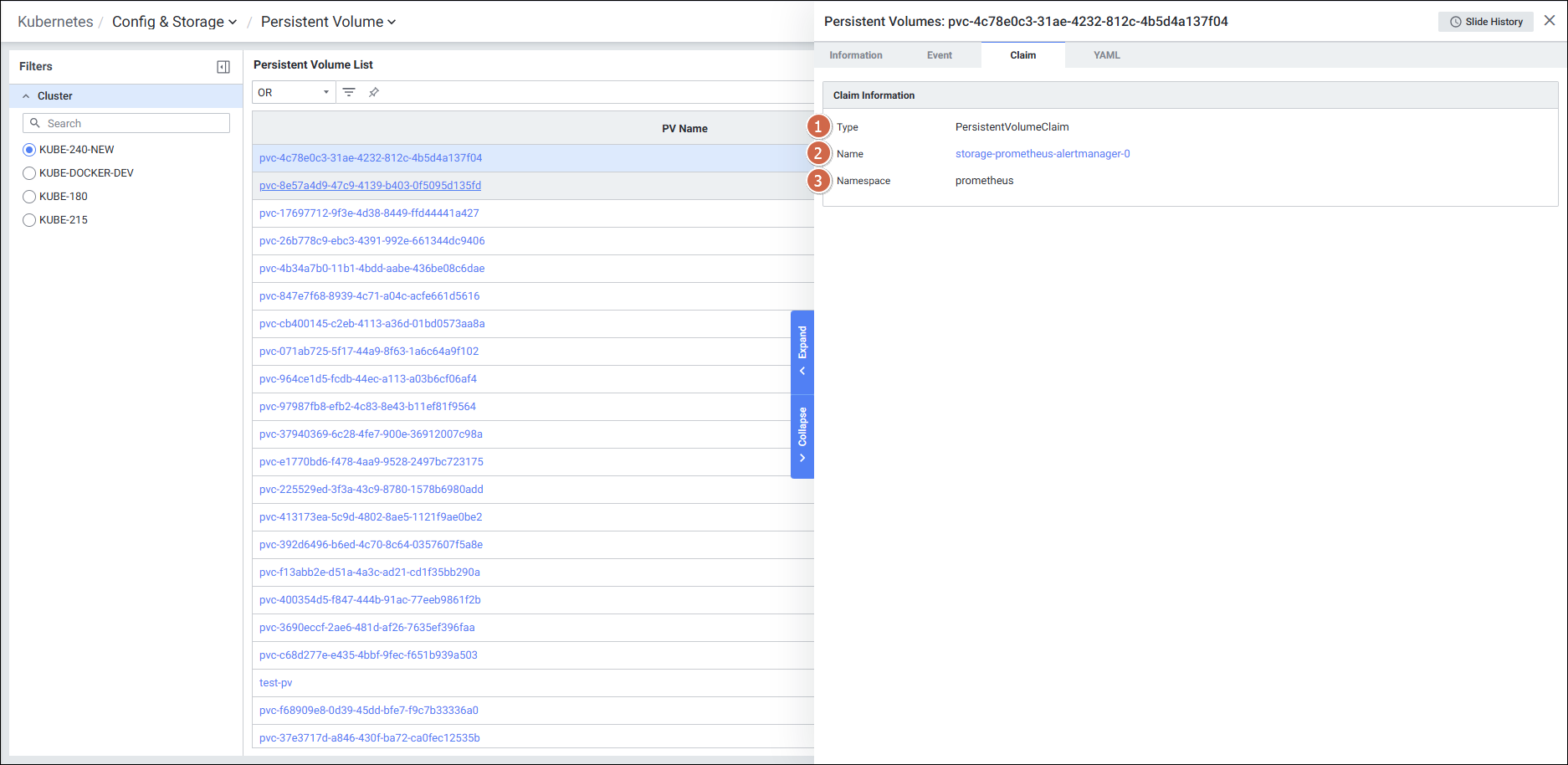The height and width of the screenshot is (765, 1568).
Task: Click the numbered badge 3 beside Namespace
Action: pyautogui.click(x=818, y=181)
